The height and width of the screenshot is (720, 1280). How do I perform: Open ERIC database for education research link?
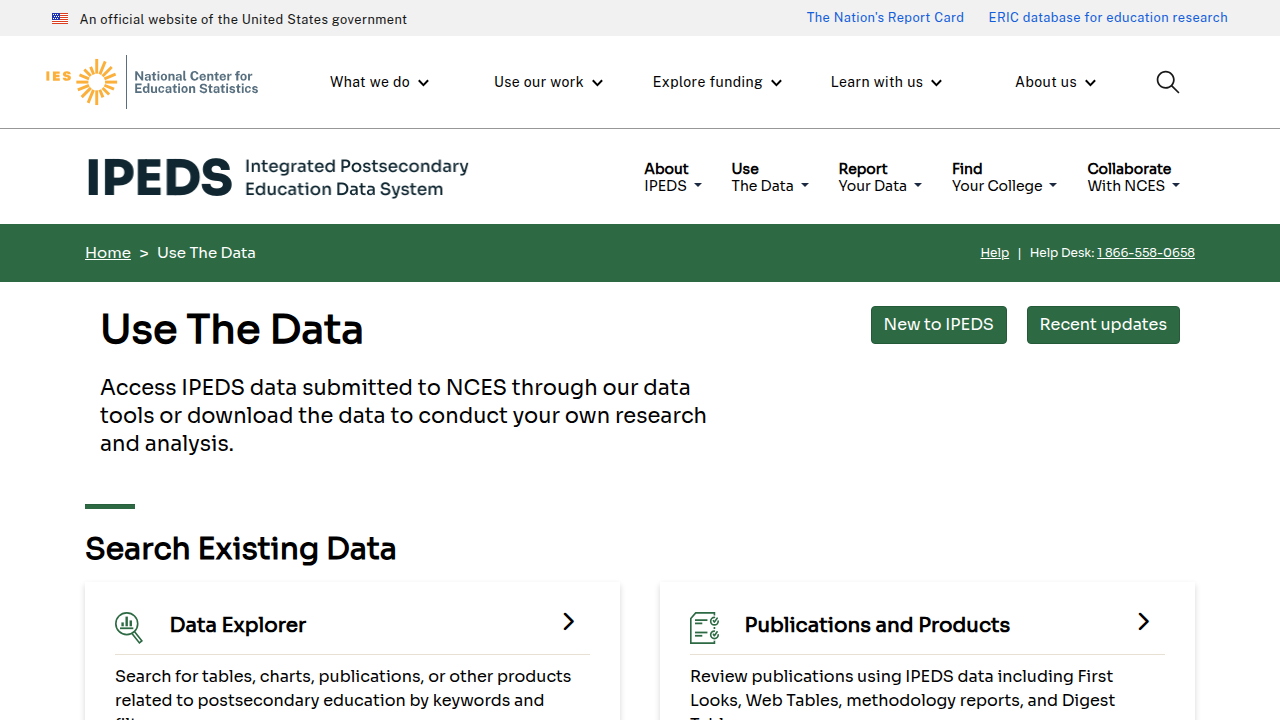point(1108,17)
